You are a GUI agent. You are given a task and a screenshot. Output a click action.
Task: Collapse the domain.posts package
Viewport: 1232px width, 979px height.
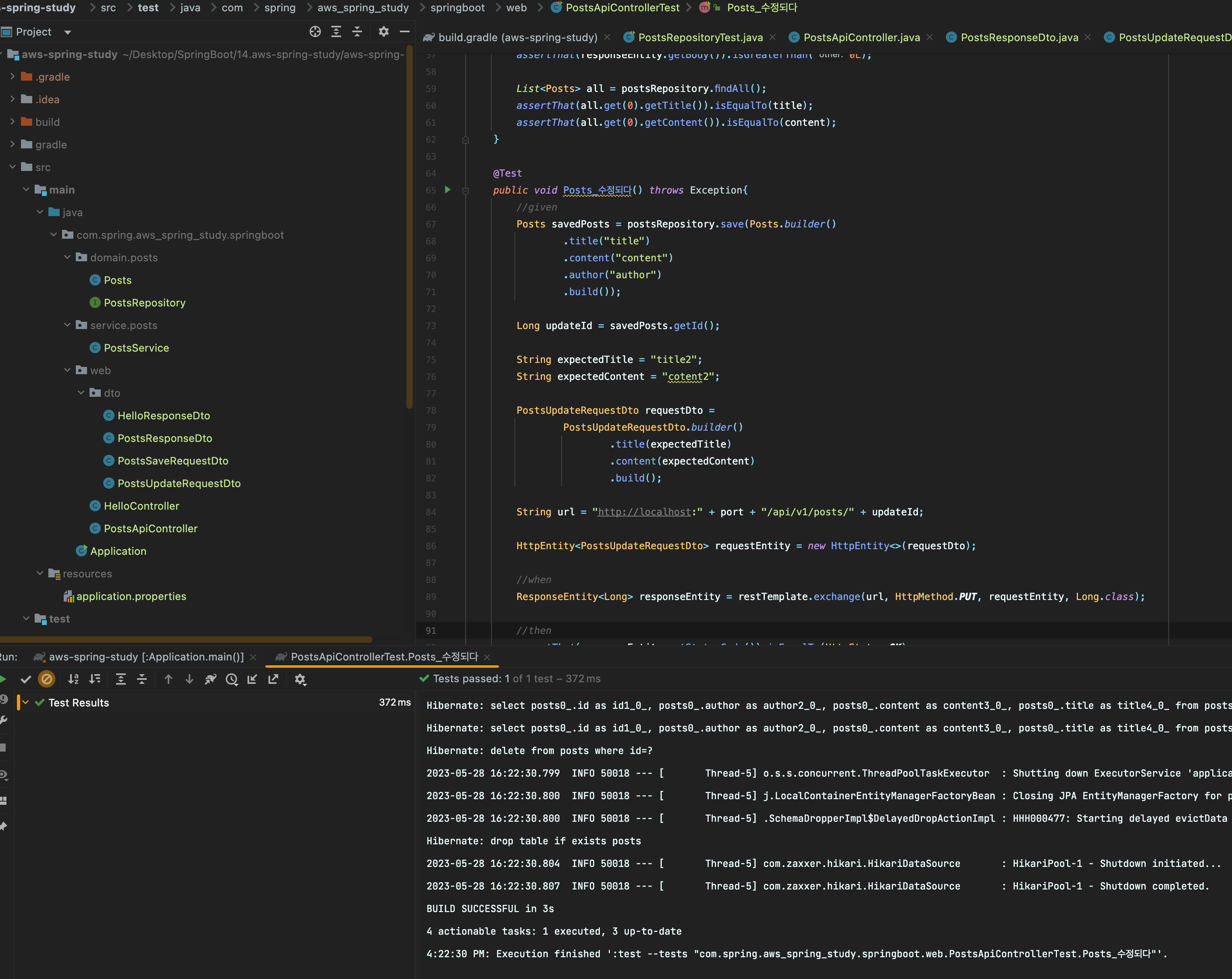[x=67, y=257]
